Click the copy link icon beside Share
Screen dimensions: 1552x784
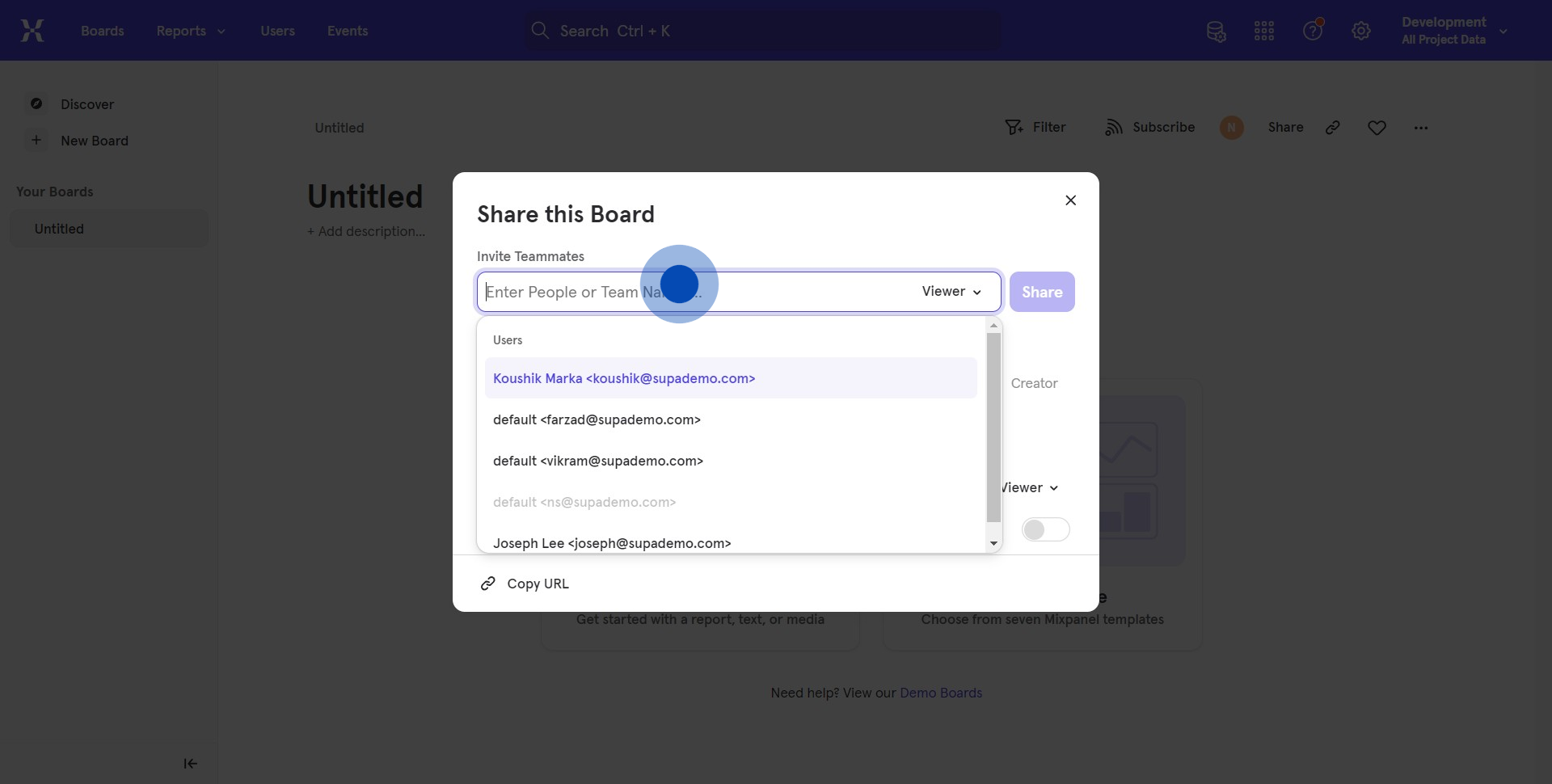point(1333,128)
